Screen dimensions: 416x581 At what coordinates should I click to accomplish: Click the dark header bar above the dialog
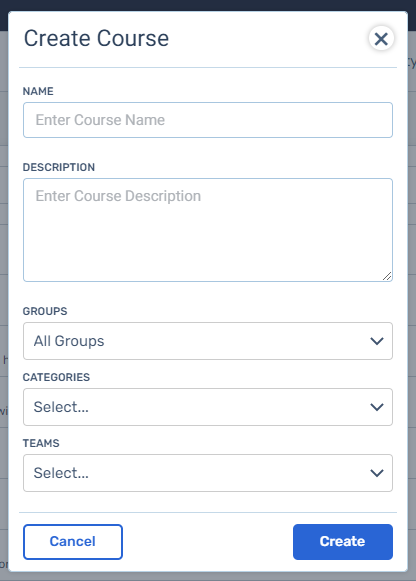pyautogui.click(x=208, y=5)
